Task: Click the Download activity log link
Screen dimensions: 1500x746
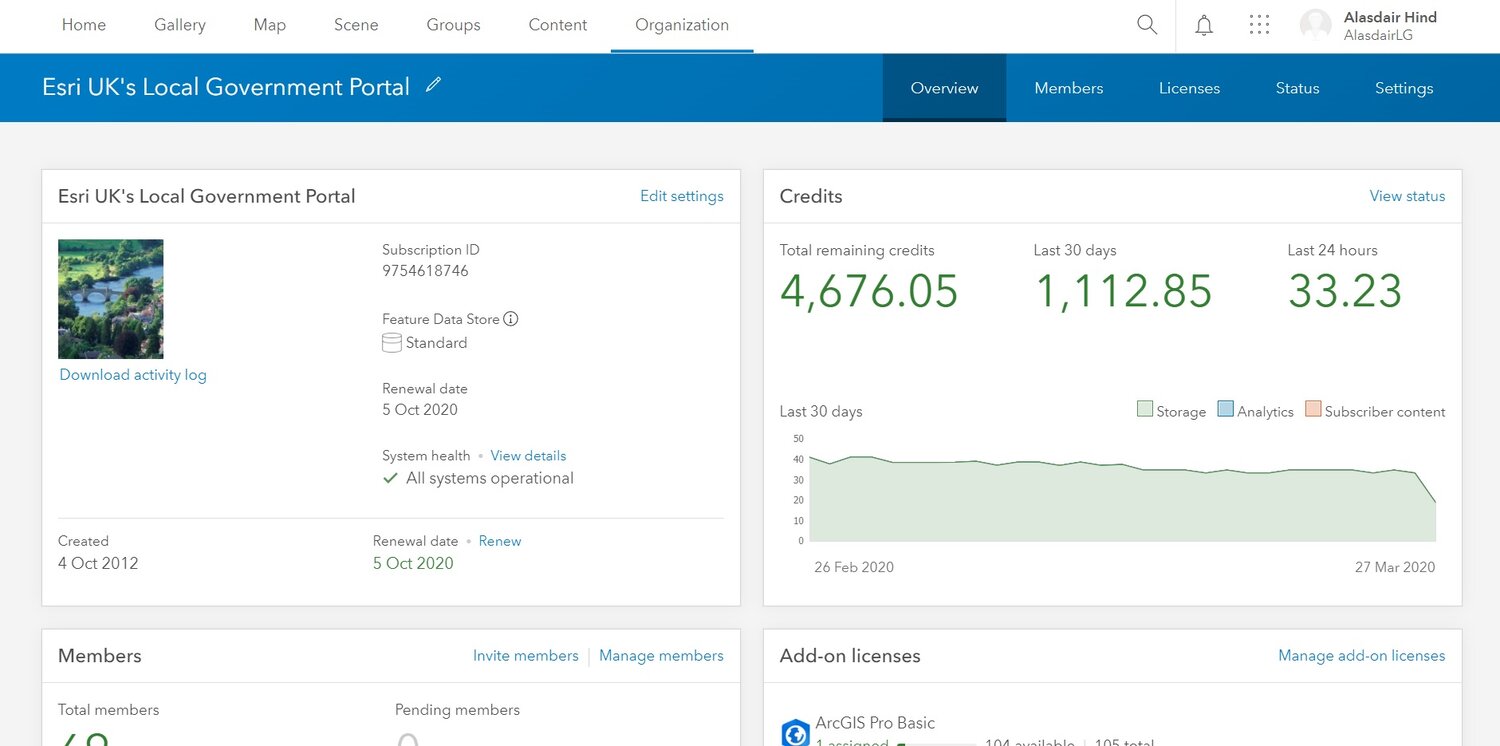Action: click(133, 375)
